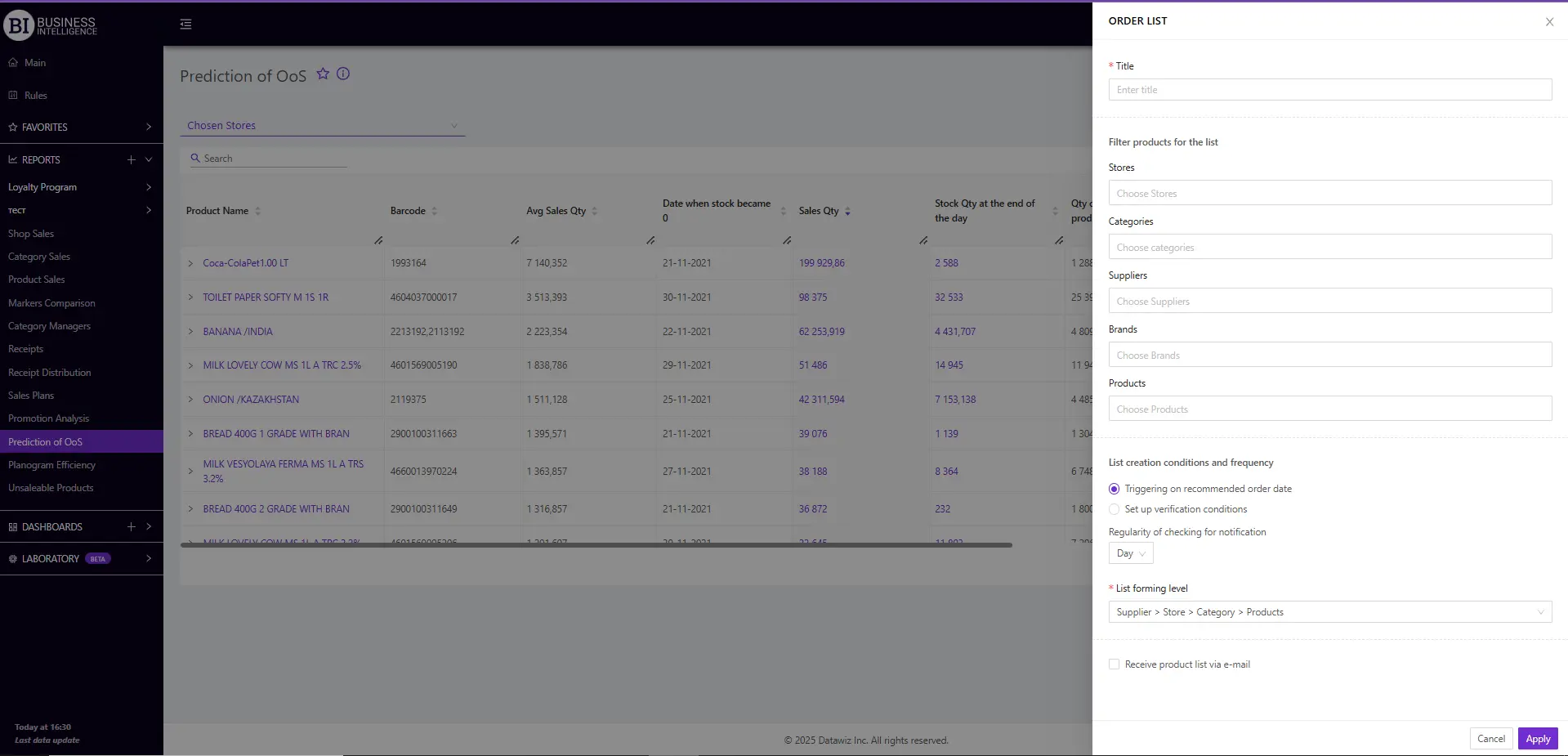Open the Coca-ColaPet1.00 LT product link

click(244, 262)
